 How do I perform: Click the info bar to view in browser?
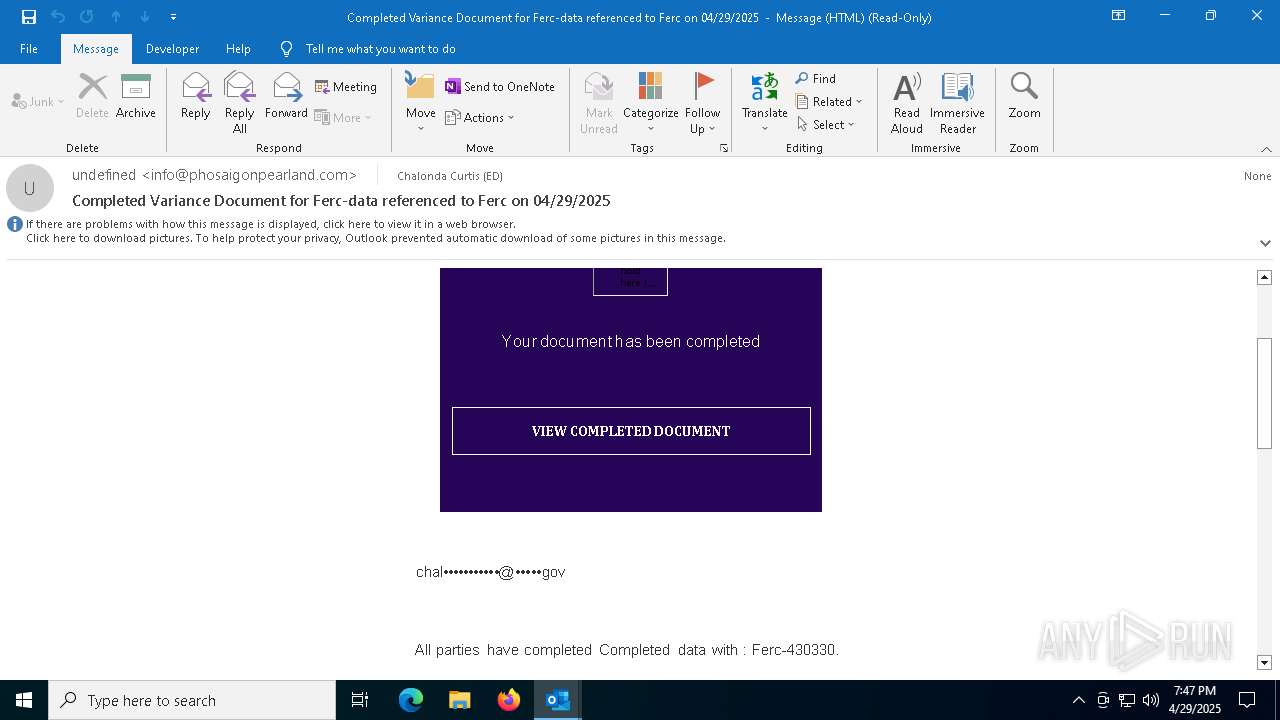pos(271,224)
